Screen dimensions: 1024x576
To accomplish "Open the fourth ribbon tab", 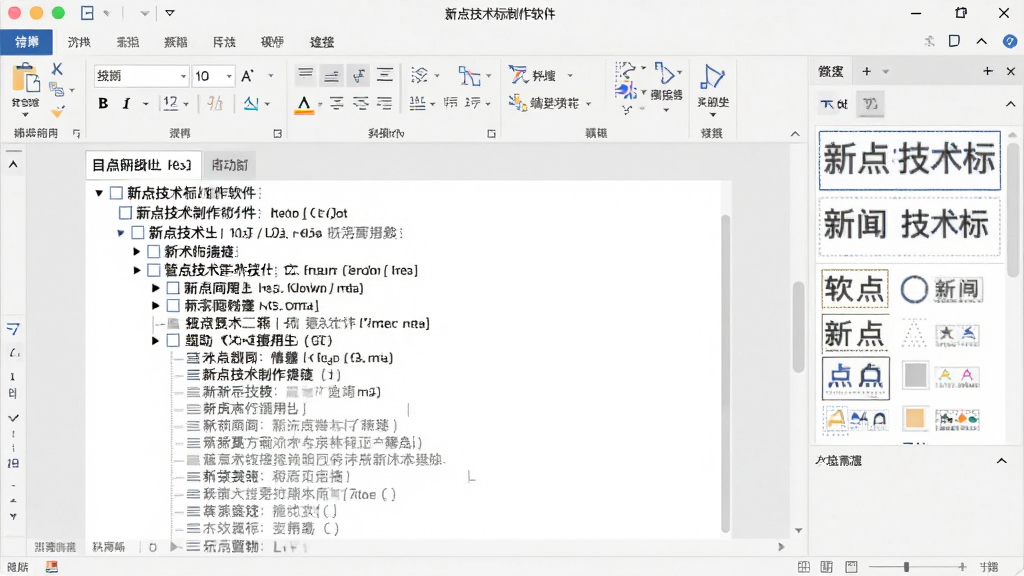I will [x=176, y=42].
